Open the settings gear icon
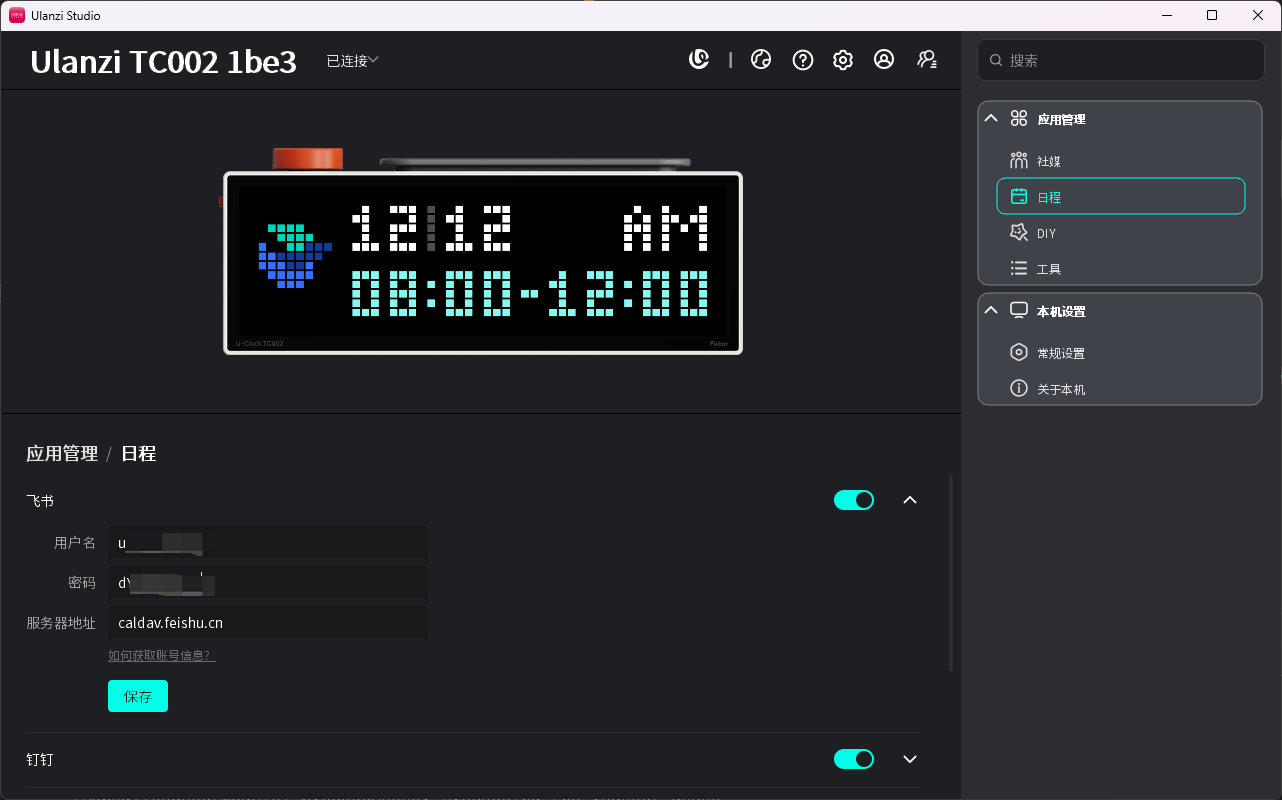 pyautogui.click(x=843, y=60)
